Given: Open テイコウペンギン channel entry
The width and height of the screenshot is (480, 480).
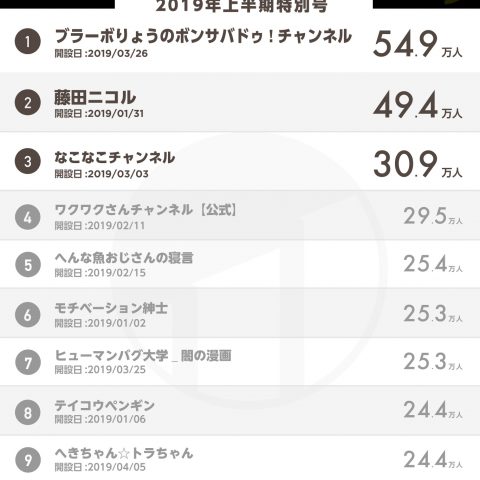Looking at the screenshot, I should [x=104, y=405].
